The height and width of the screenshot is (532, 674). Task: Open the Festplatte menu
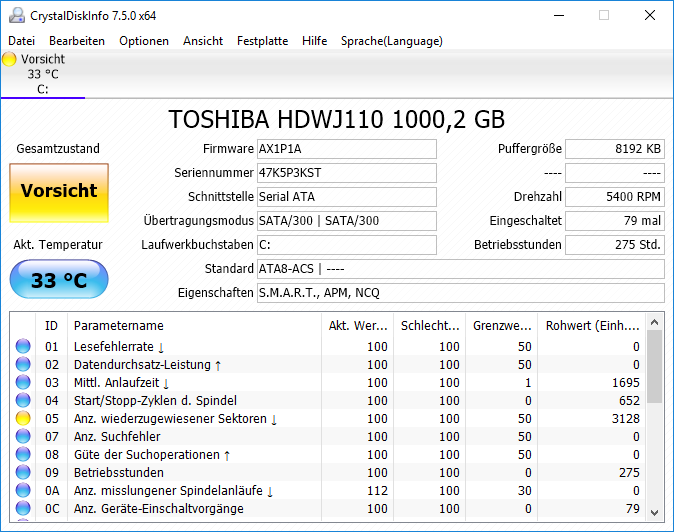pyautogui.click(x=263, y=41)
